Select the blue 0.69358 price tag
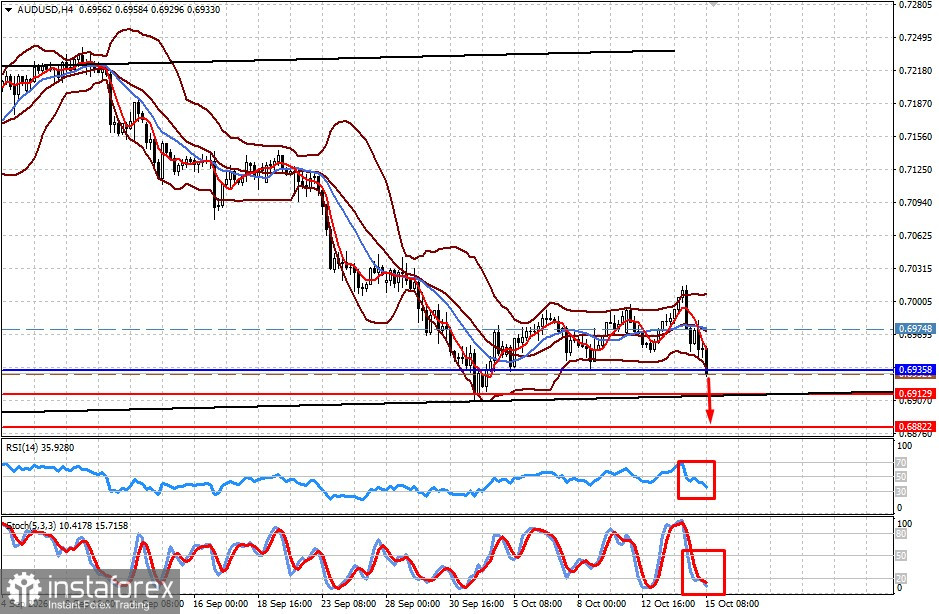The image size is (939, 614). pyautogui.click(x=915, y=370)
